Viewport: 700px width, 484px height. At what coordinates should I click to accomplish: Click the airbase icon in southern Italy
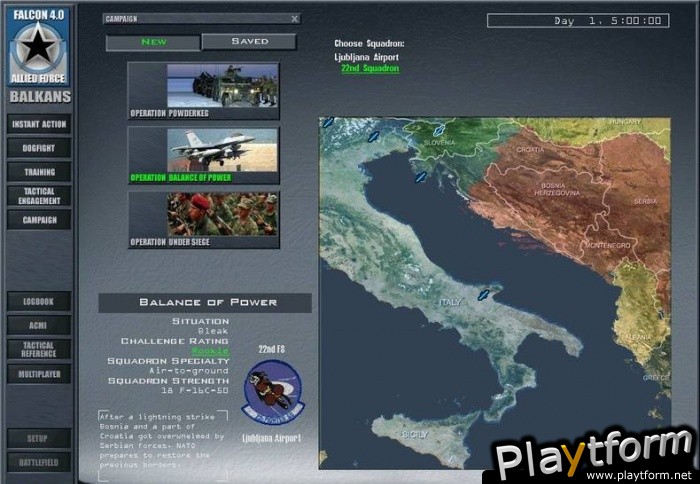[x=483, y=295]
